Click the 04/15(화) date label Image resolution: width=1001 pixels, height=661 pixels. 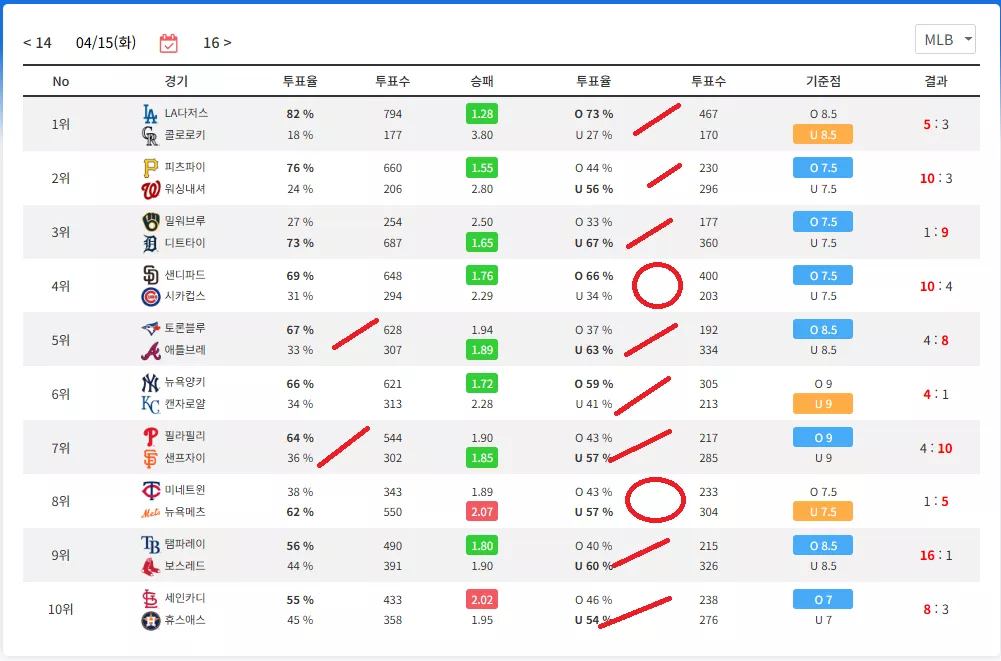coord(106,43)
